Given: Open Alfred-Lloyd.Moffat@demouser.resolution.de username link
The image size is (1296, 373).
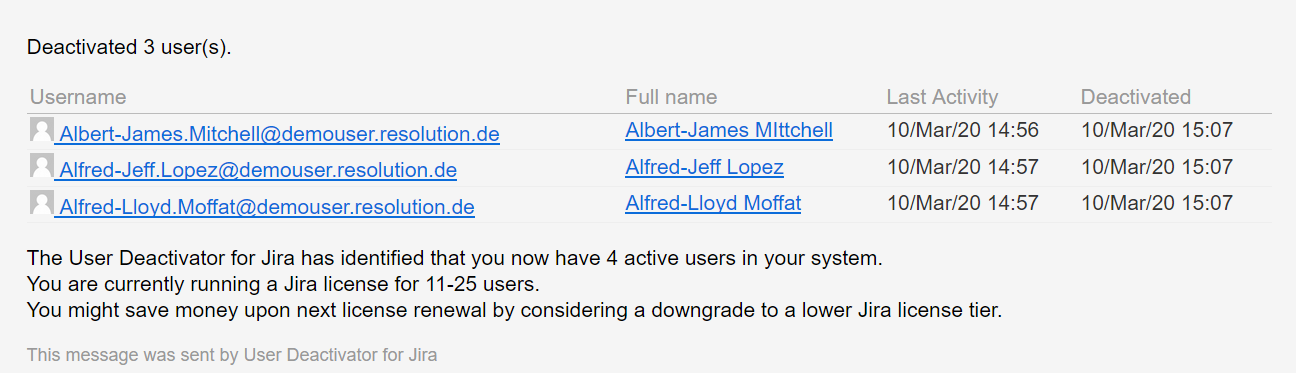Looking at the screenshot, I should (x=267, y=208).
